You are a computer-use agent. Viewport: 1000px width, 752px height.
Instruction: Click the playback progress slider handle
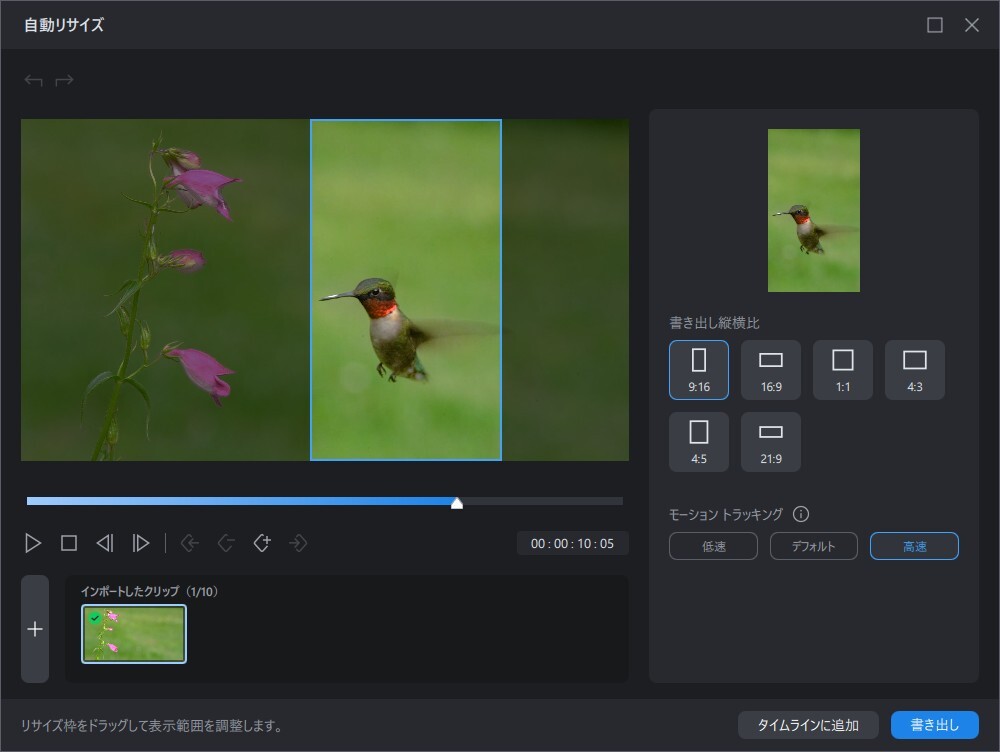click(x=457, y=503)
